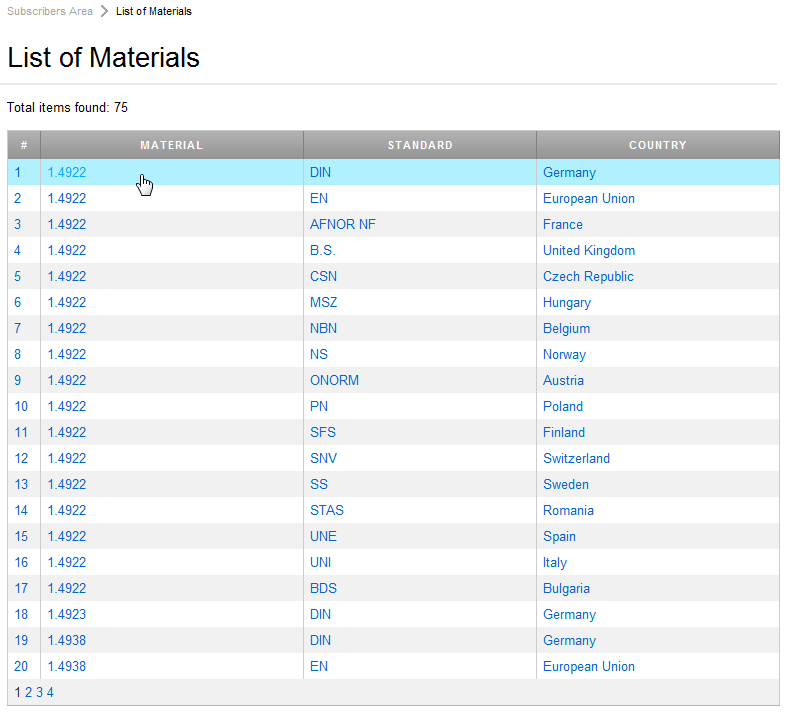Open material 1.4938 in row 19

[x=67, y=641]
